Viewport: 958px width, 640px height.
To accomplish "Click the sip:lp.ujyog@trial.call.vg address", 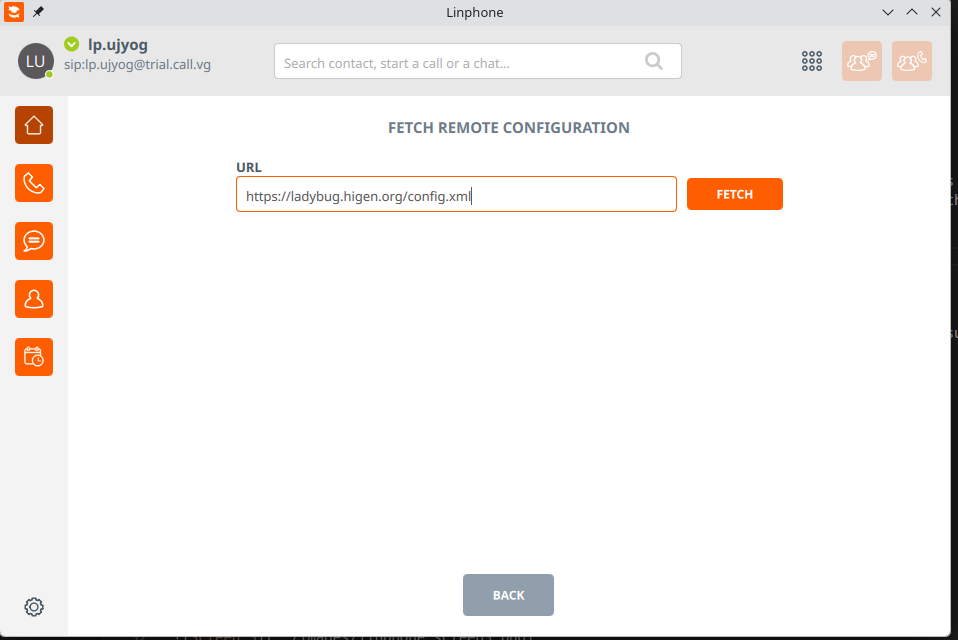I will 137,65.
